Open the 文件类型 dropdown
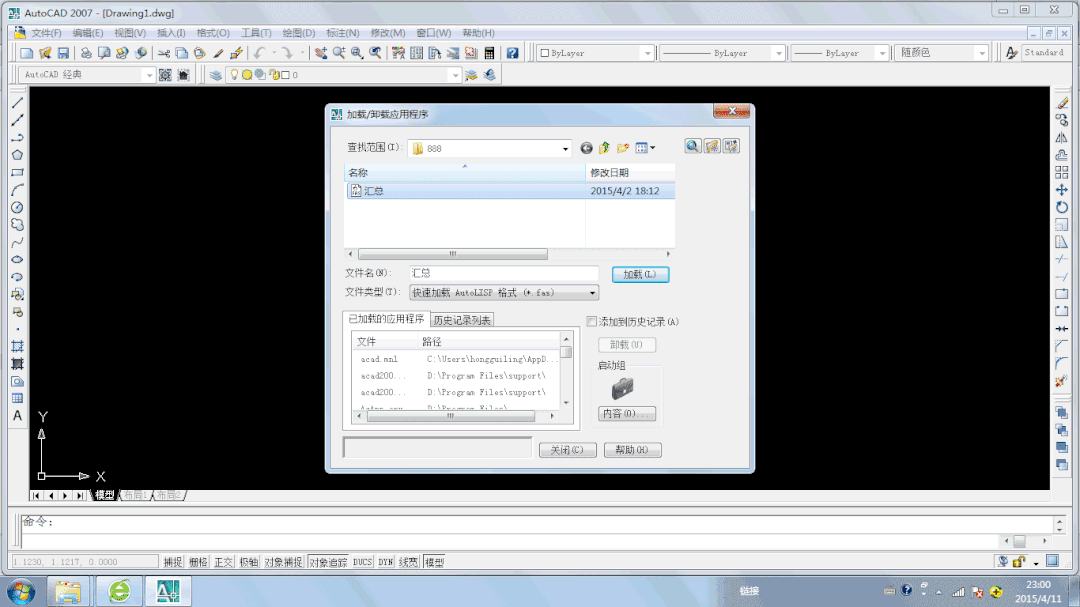 tap(592, 293)
